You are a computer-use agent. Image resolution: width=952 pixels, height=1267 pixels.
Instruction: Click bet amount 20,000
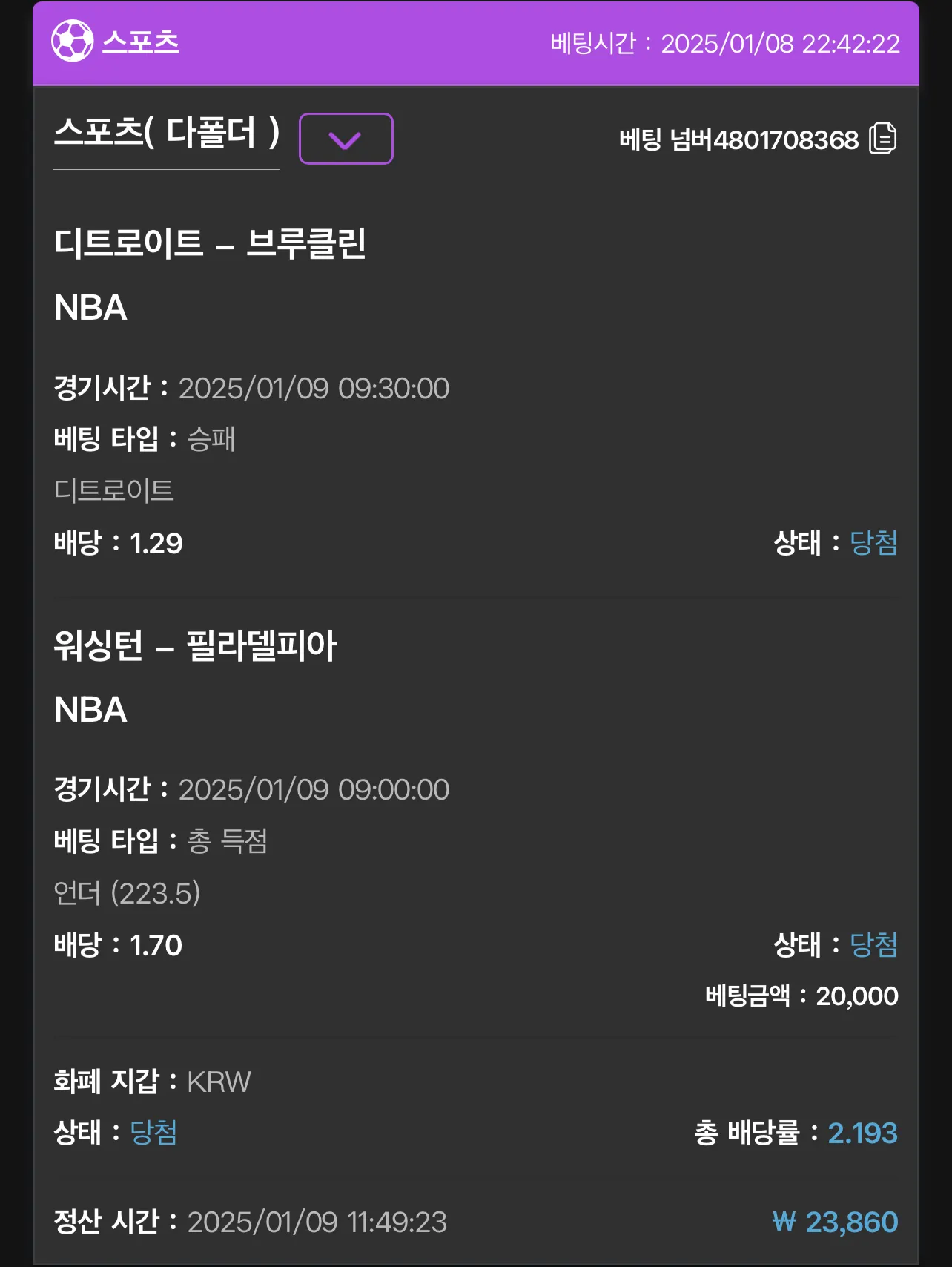[857, 996]
